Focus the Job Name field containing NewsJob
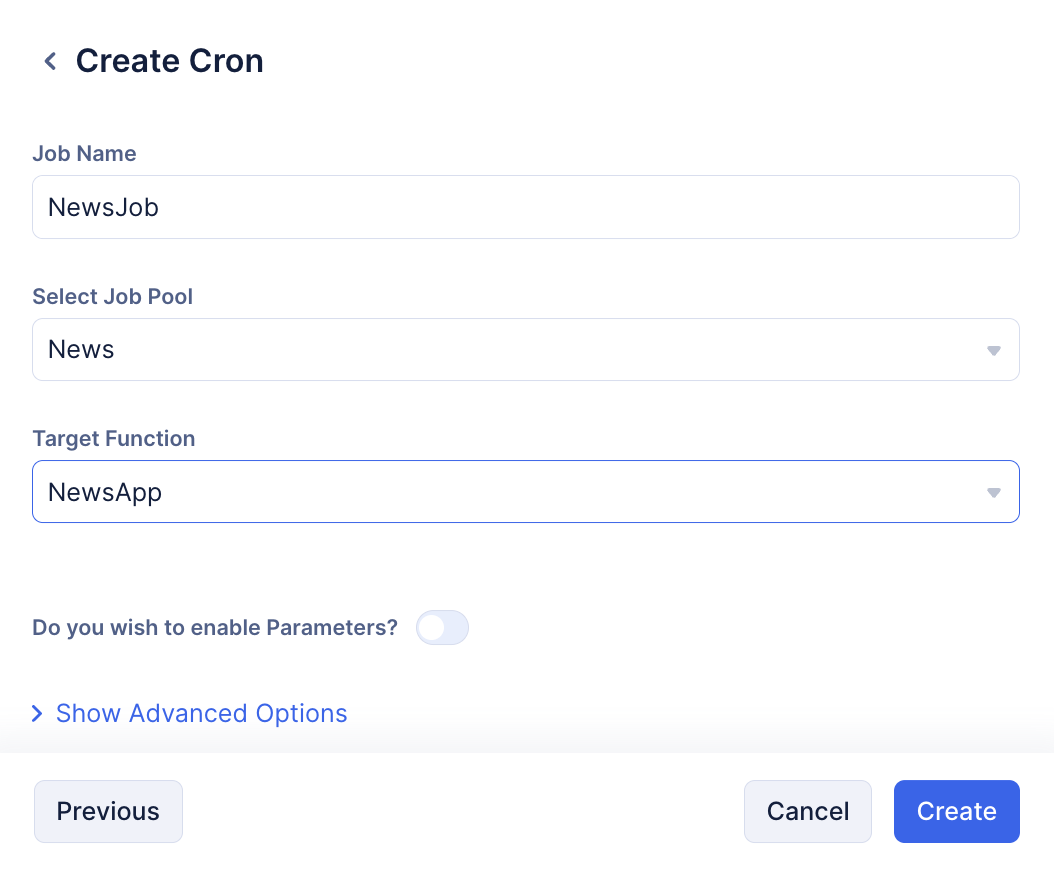The height and width of the screenshot is (880, 1054). pyautogui.click(x=526, y=207)
